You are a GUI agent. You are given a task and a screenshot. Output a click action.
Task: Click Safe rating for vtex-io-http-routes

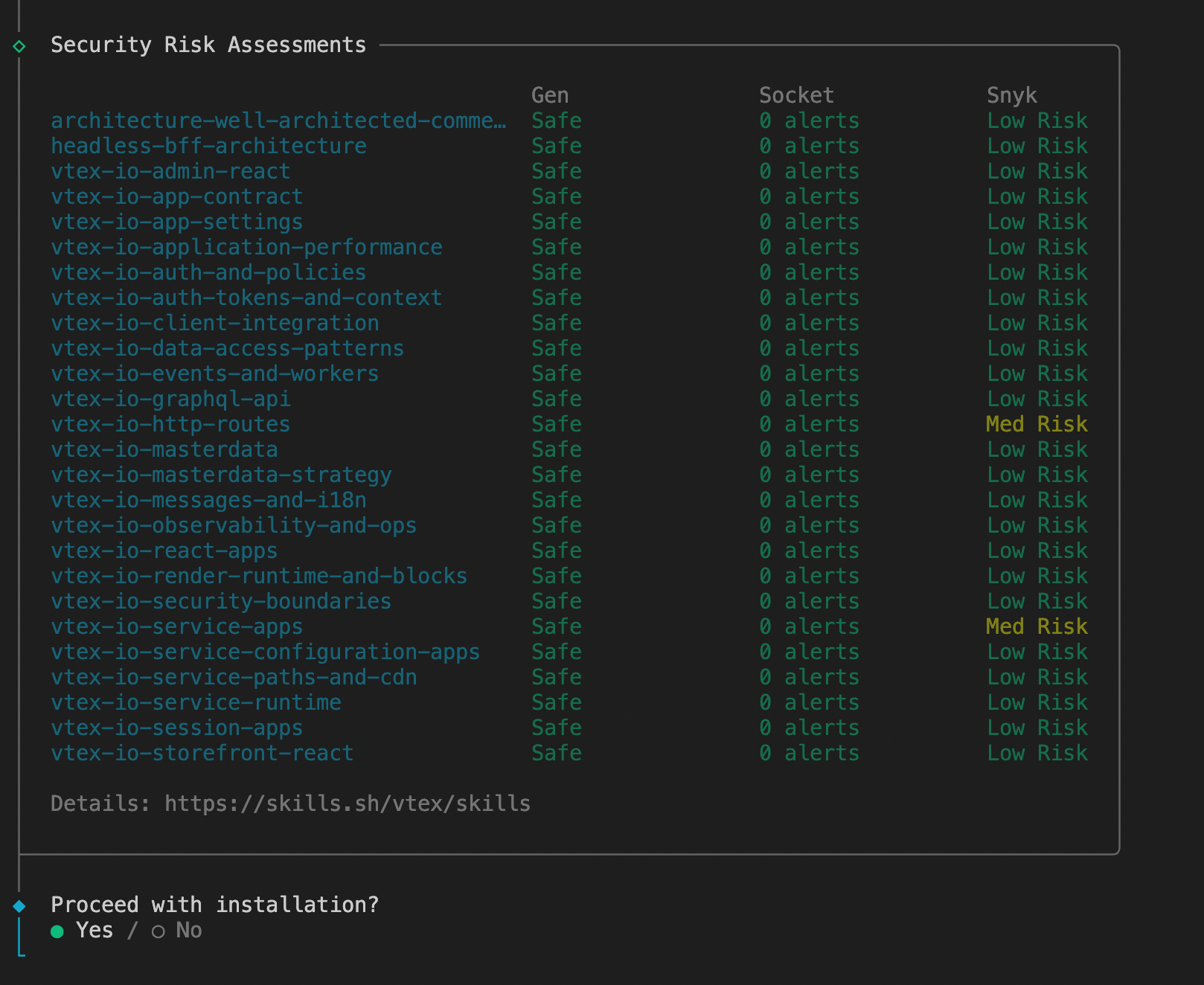click(557, 424)
